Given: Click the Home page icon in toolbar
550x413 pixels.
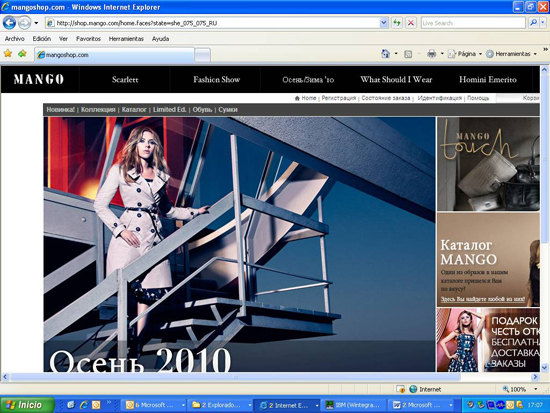Looking at the screenshot, I should click(385, 54).
